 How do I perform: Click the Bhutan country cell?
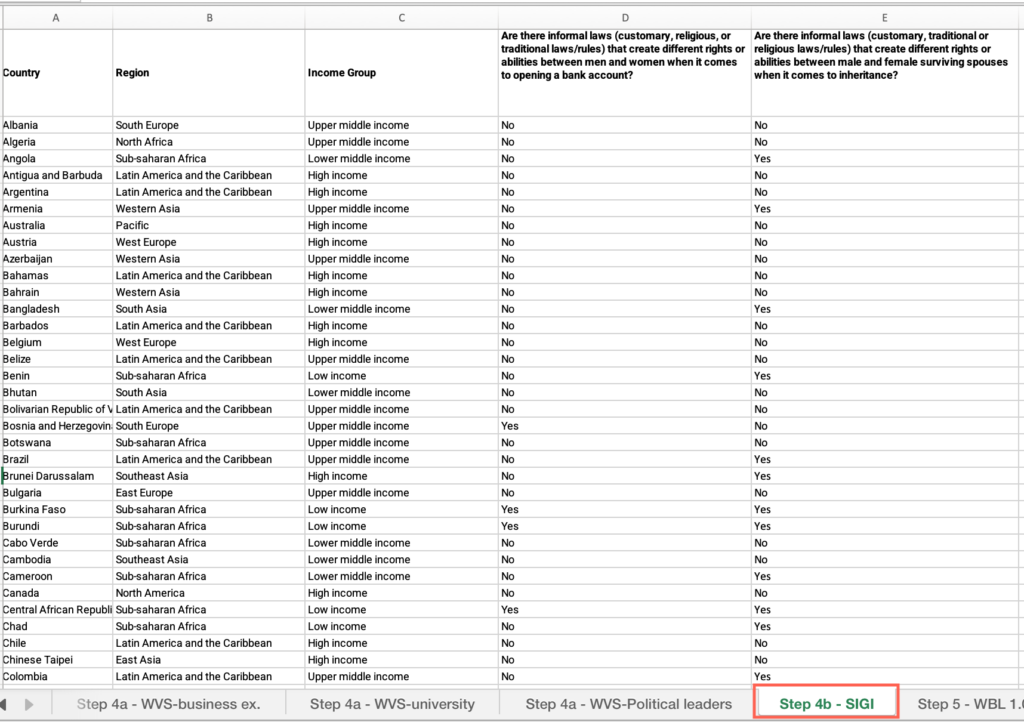click(57, 393)
